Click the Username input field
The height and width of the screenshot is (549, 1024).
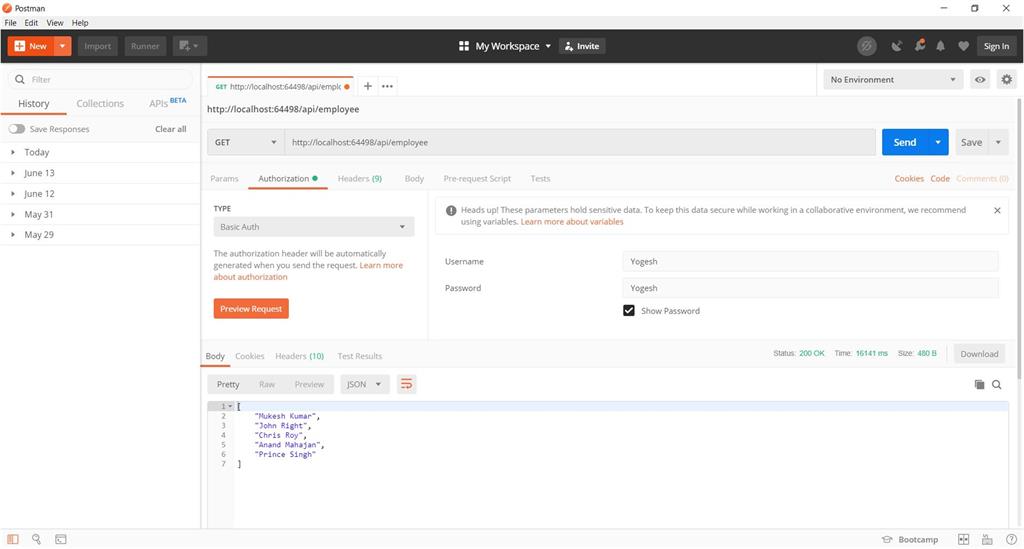810,262
